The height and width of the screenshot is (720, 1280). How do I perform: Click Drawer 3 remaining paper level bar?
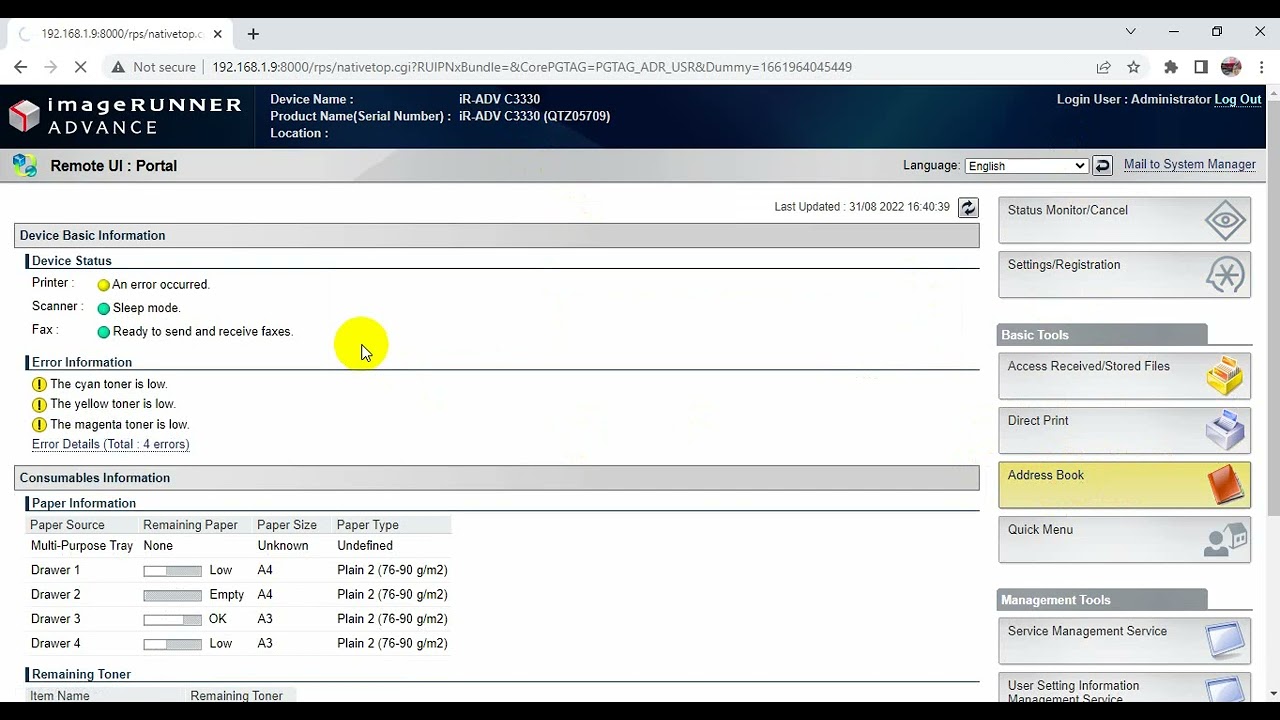click(172, 620)
